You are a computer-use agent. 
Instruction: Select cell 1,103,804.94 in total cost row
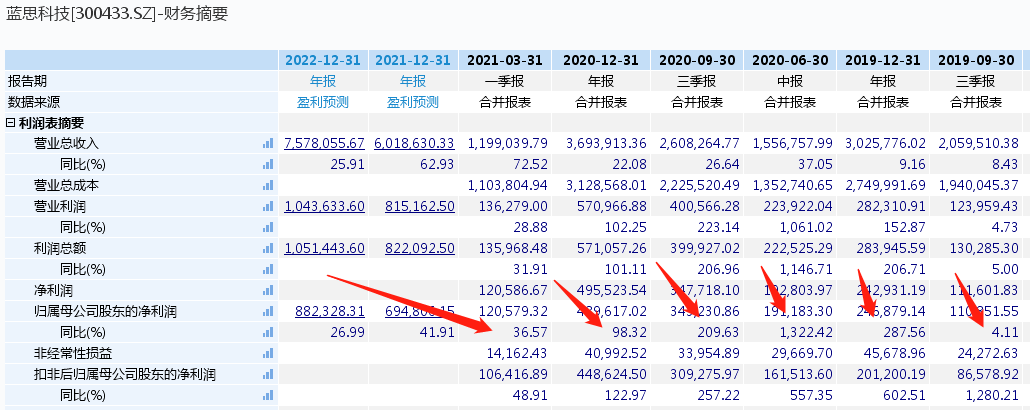(x=508, y=185)
